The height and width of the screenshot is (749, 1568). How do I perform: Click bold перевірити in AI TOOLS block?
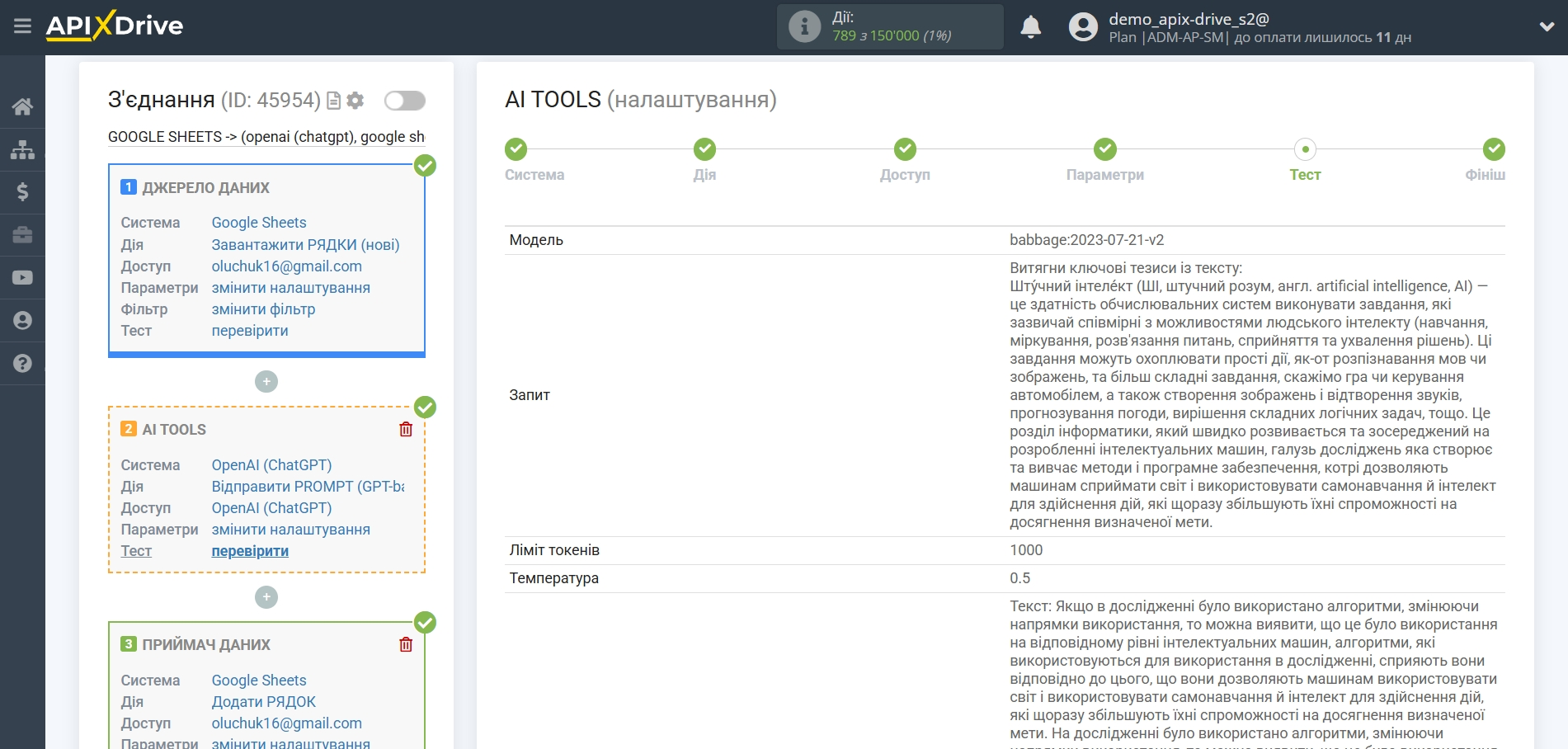coord(250,551)
